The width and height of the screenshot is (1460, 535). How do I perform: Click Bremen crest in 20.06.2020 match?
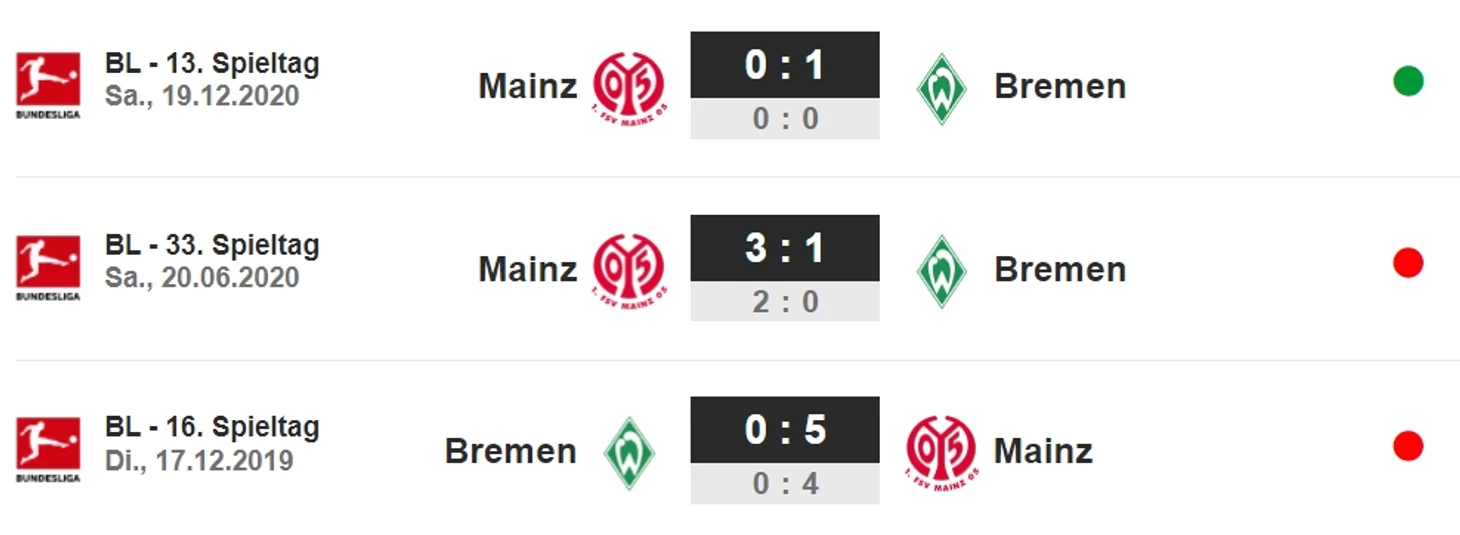click(941, 270)
